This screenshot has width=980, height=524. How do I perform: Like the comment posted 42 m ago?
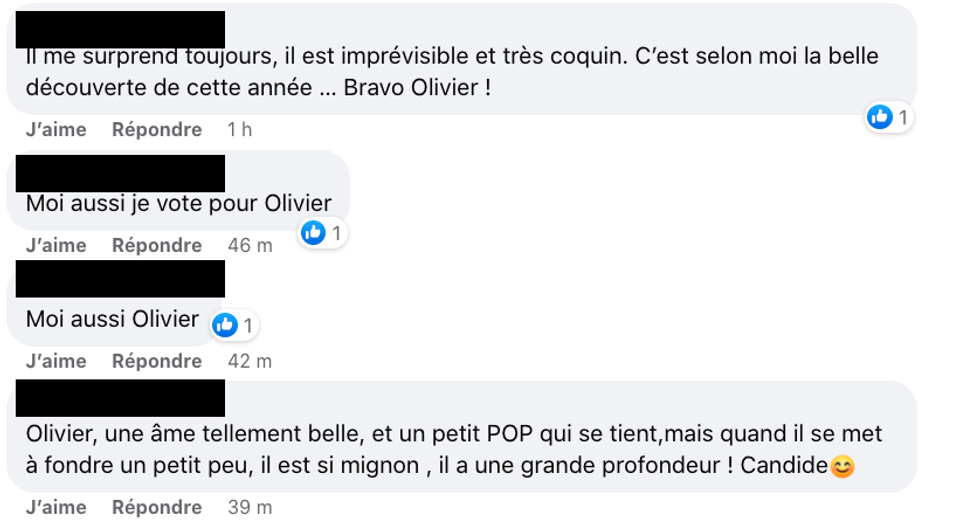pos(56,361)
